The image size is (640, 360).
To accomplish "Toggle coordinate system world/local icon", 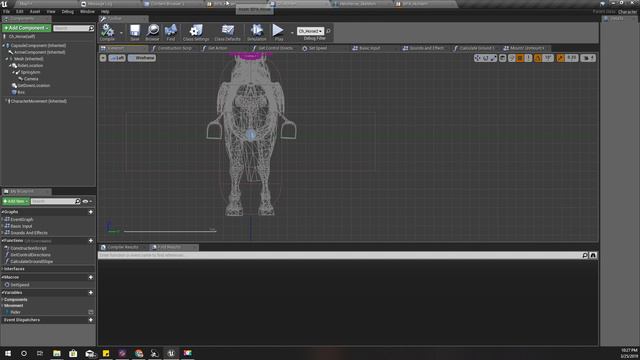I will [x=503, y=58].
